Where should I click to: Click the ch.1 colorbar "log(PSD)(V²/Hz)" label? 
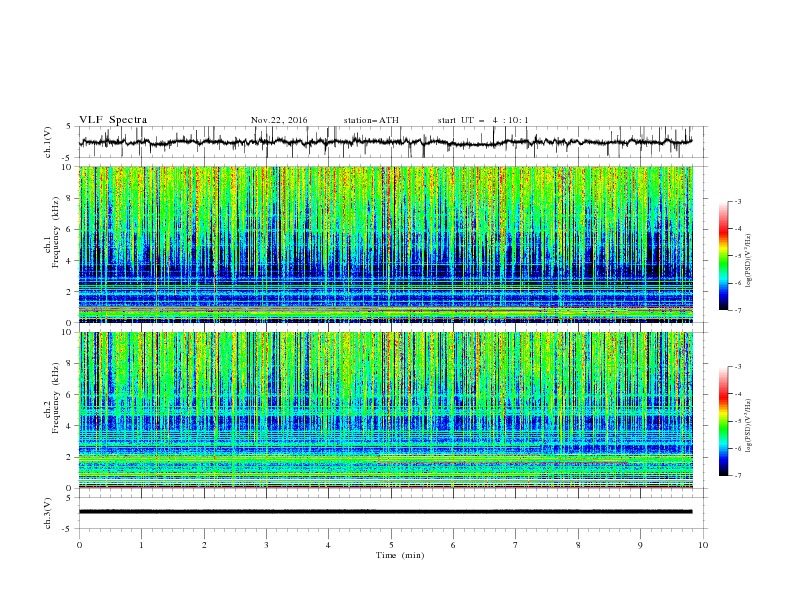coord(749,261)
